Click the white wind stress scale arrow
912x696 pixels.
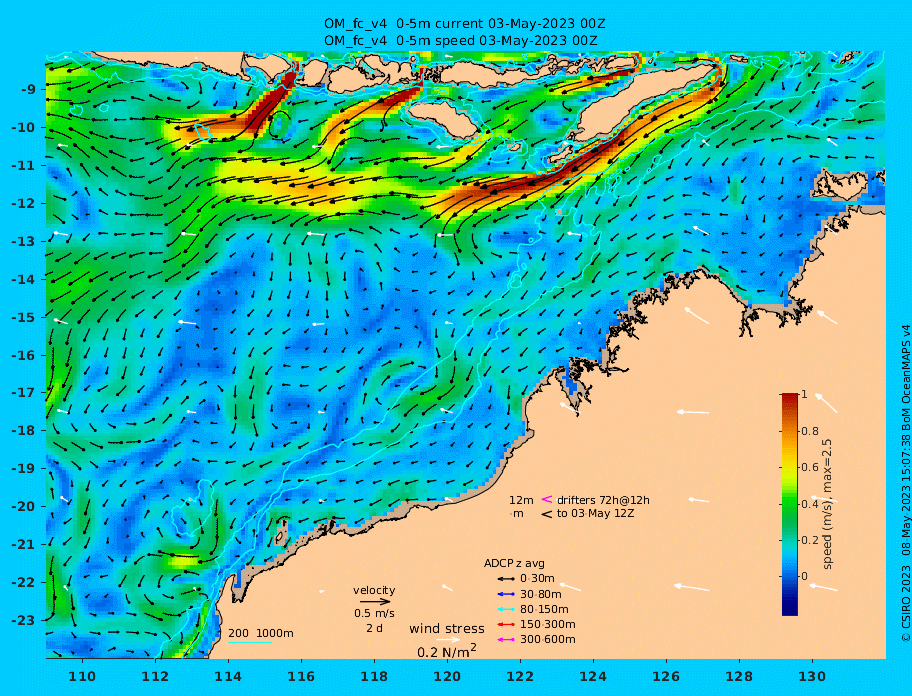pyautogui.click(x=448, y=640)
